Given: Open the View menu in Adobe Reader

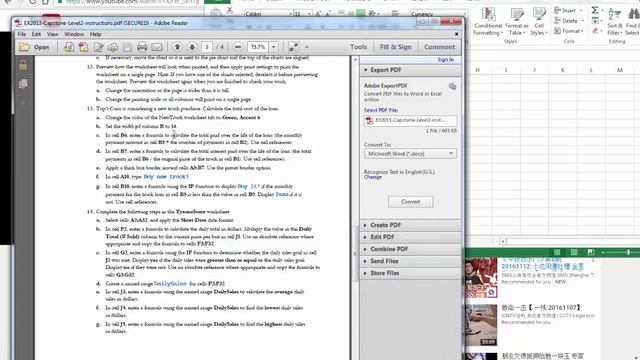Looking at the screenshot, I should click(53, 34).
